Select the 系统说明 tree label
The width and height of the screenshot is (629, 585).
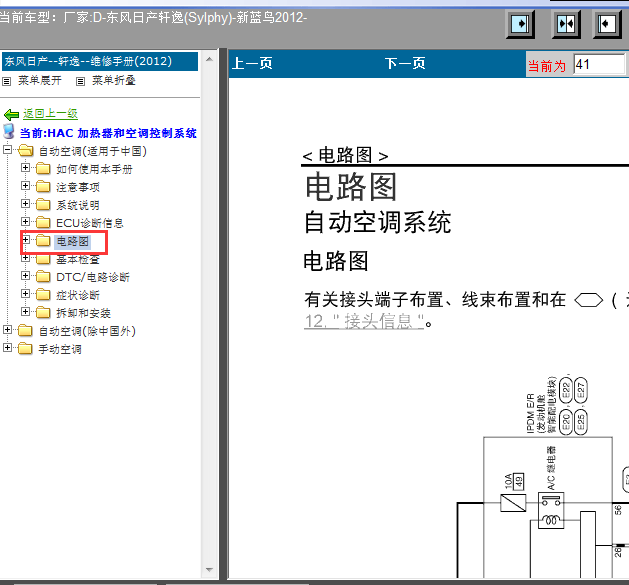[x=77, y=205]
